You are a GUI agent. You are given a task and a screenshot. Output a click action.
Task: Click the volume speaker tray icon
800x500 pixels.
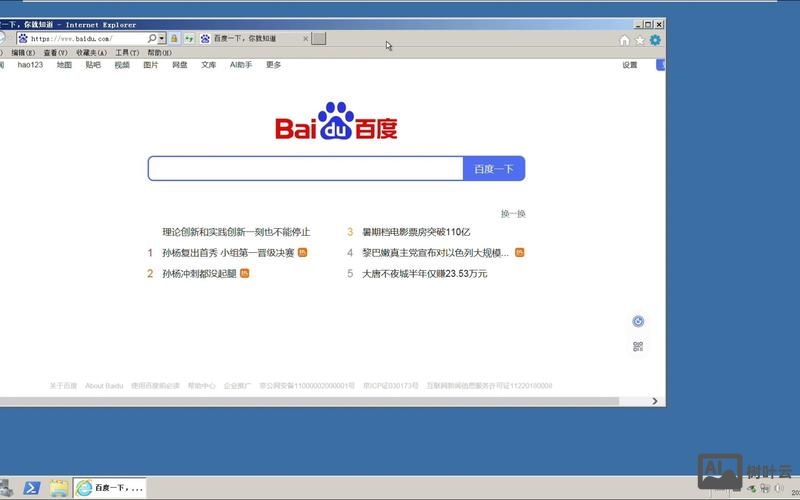point(779,488)
